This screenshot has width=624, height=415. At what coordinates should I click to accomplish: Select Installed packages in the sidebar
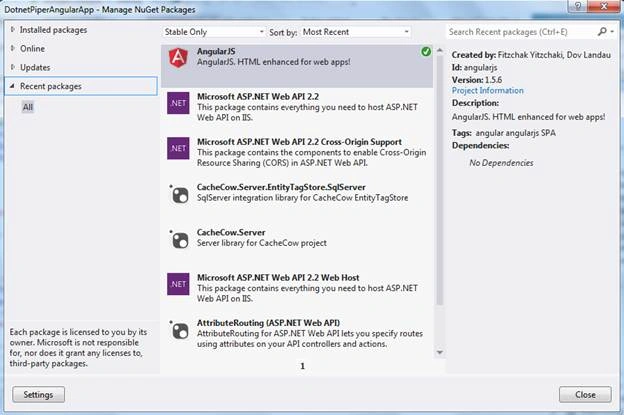click(53, 30)
